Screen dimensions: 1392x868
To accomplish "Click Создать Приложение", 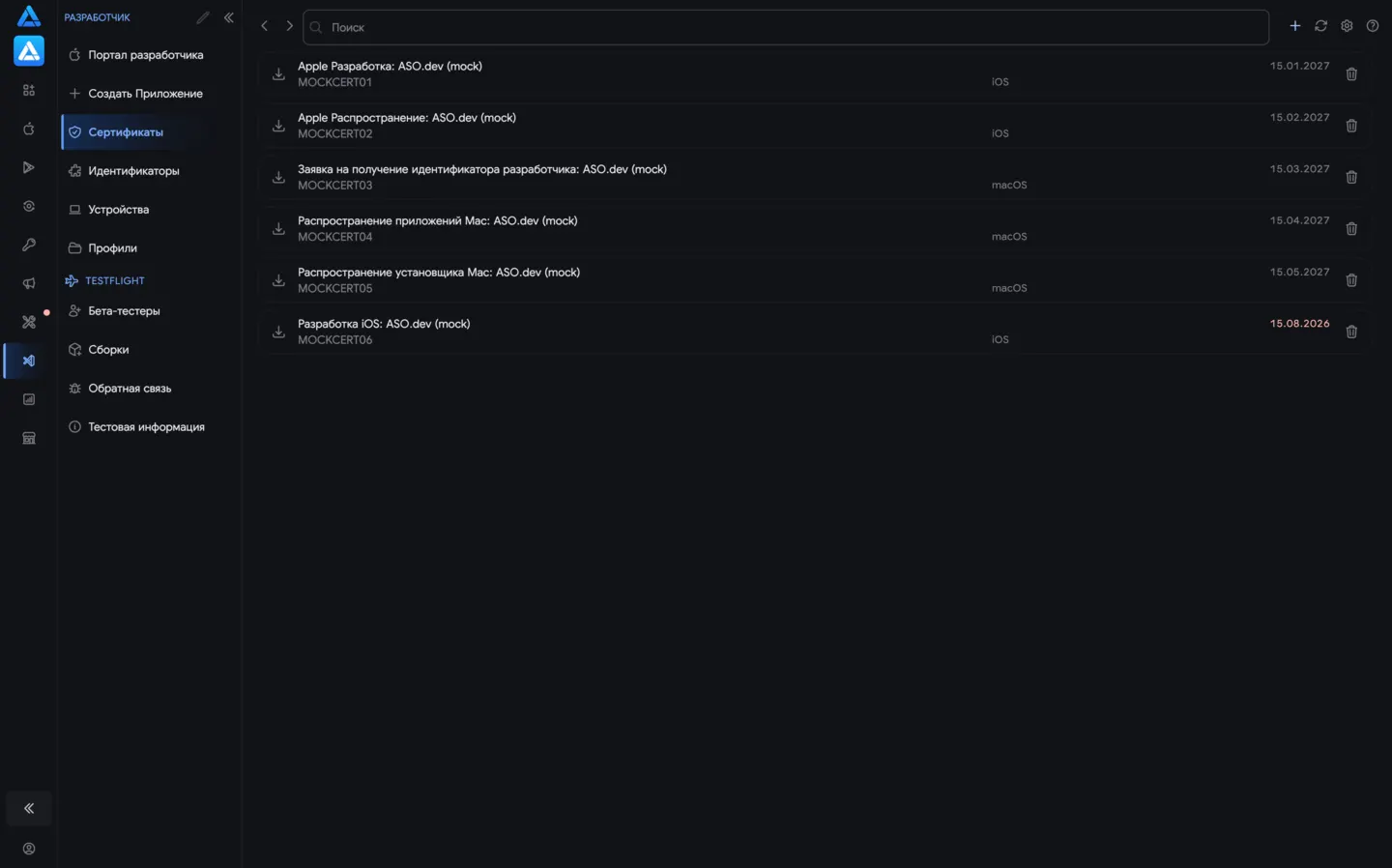I will click(145, 94).
